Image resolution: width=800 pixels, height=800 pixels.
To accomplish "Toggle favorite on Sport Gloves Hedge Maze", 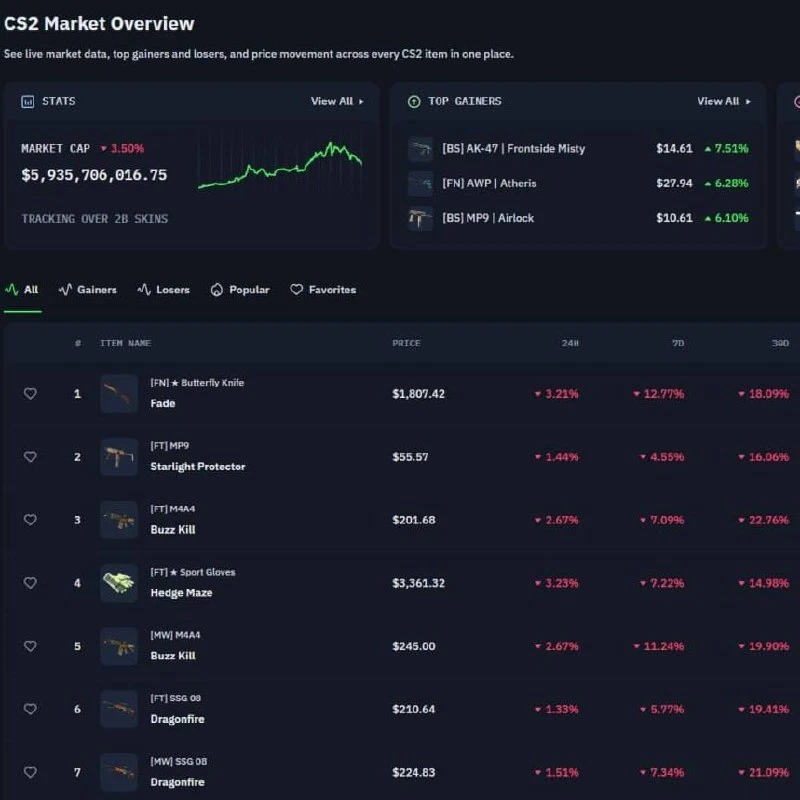I will [x=30, y=583].
